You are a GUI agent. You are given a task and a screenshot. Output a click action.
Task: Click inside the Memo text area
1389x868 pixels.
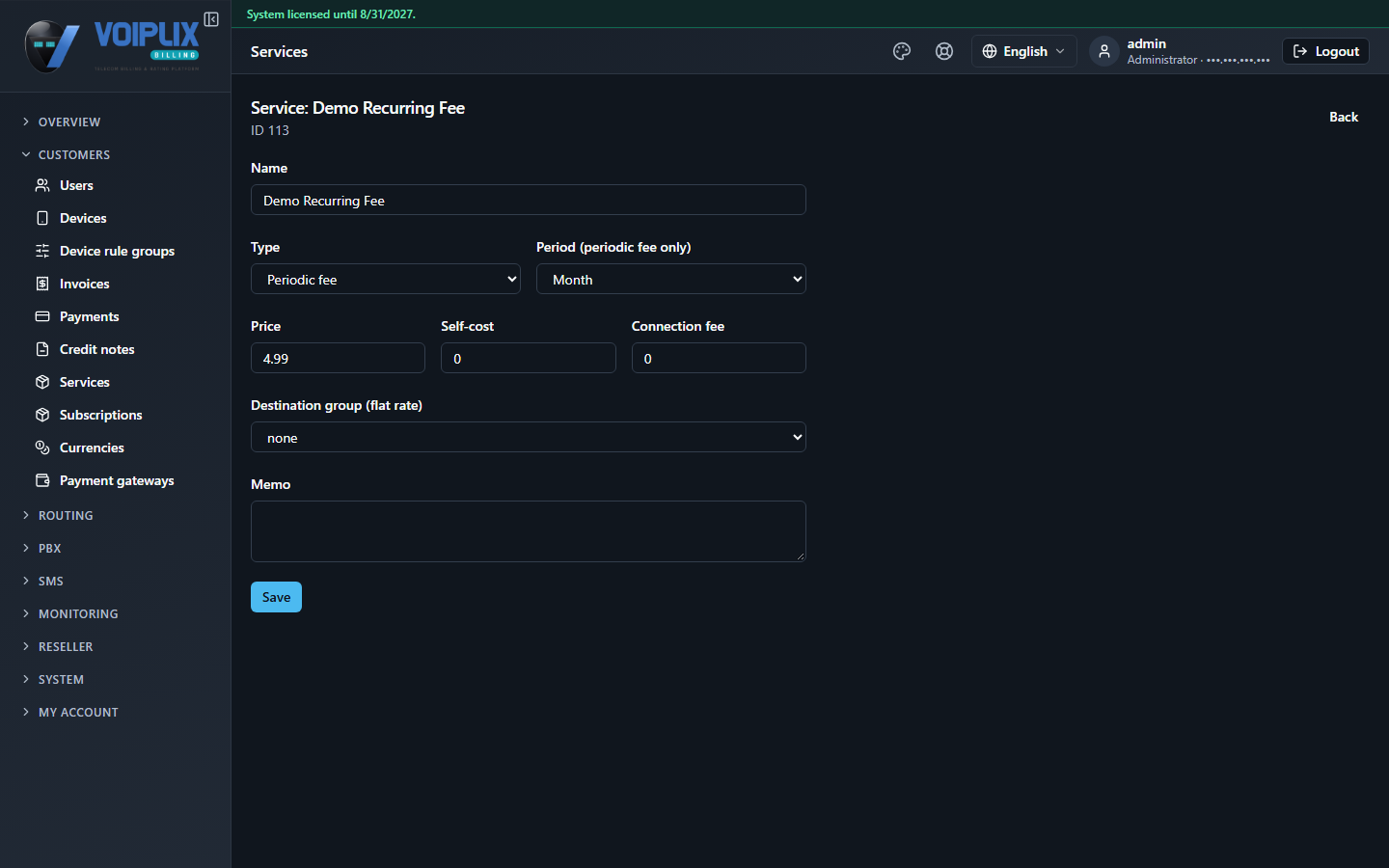pyautogui.click(x=529, y=531)
